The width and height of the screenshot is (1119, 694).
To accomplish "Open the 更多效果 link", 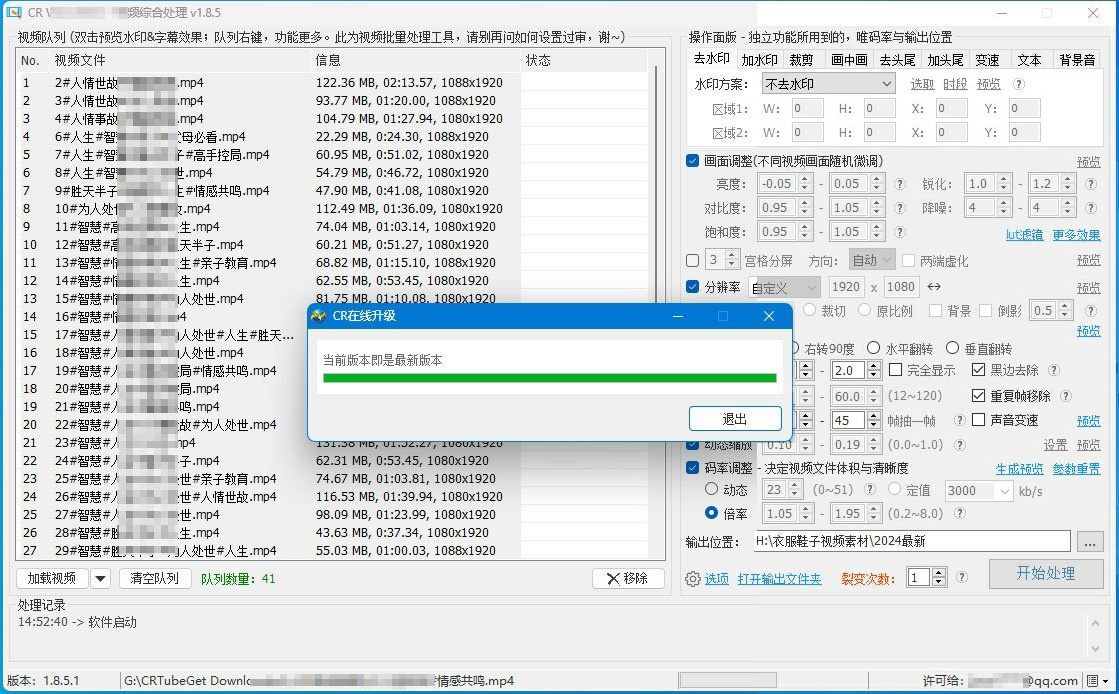I will 1076,235.
